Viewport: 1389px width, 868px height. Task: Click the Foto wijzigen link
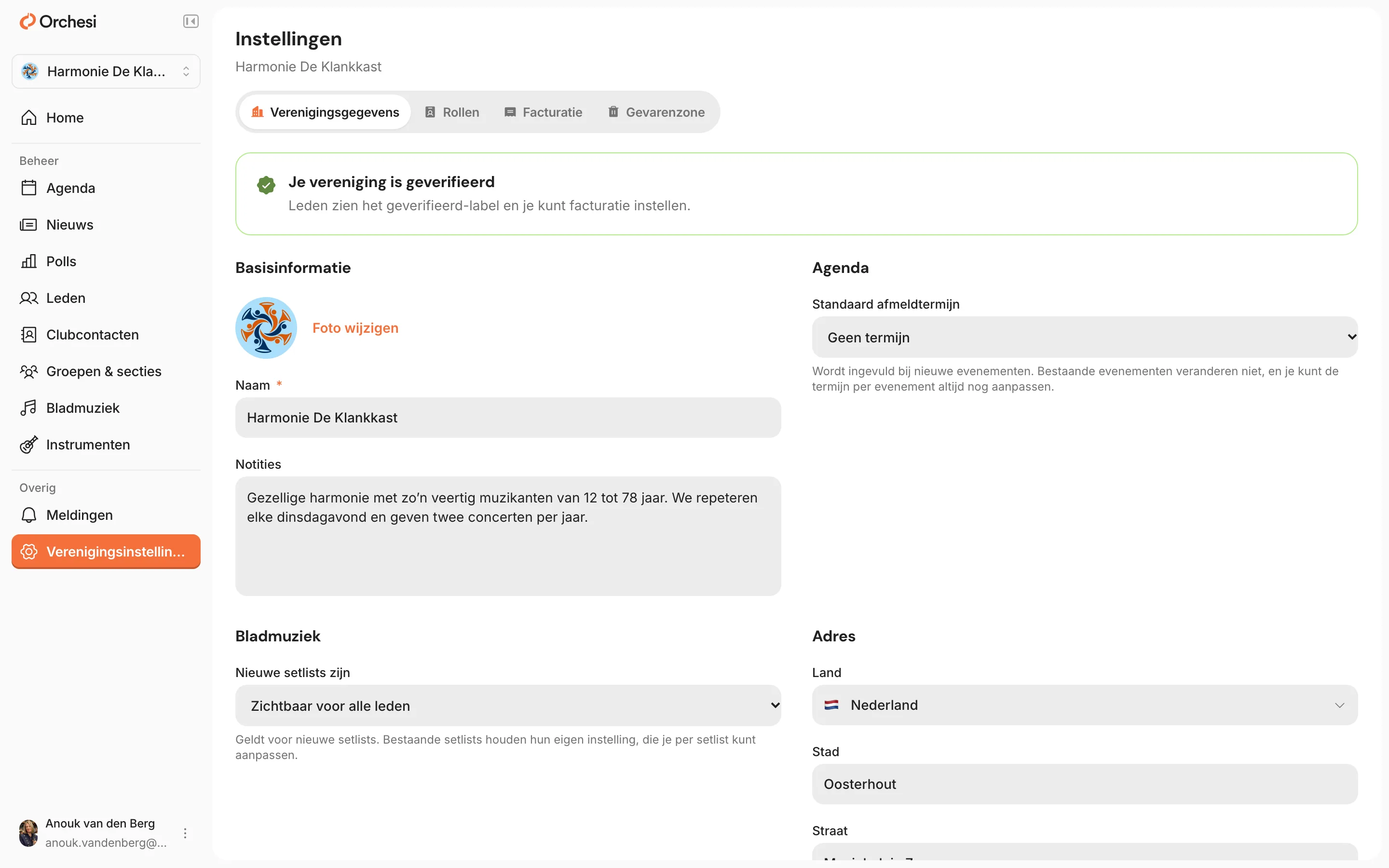tap(355, 328)
